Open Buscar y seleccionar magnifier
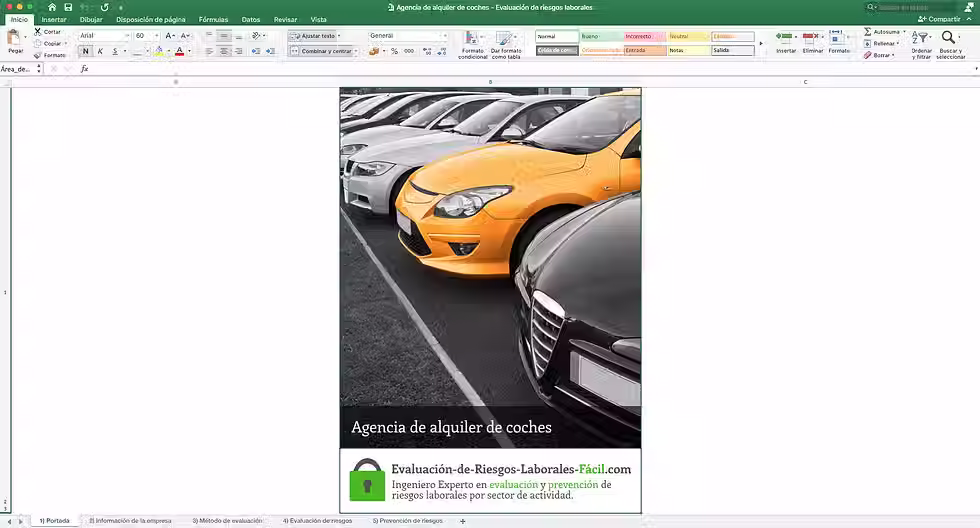The width and height of the screenshot is (980, 528). [x=950, y=44]
